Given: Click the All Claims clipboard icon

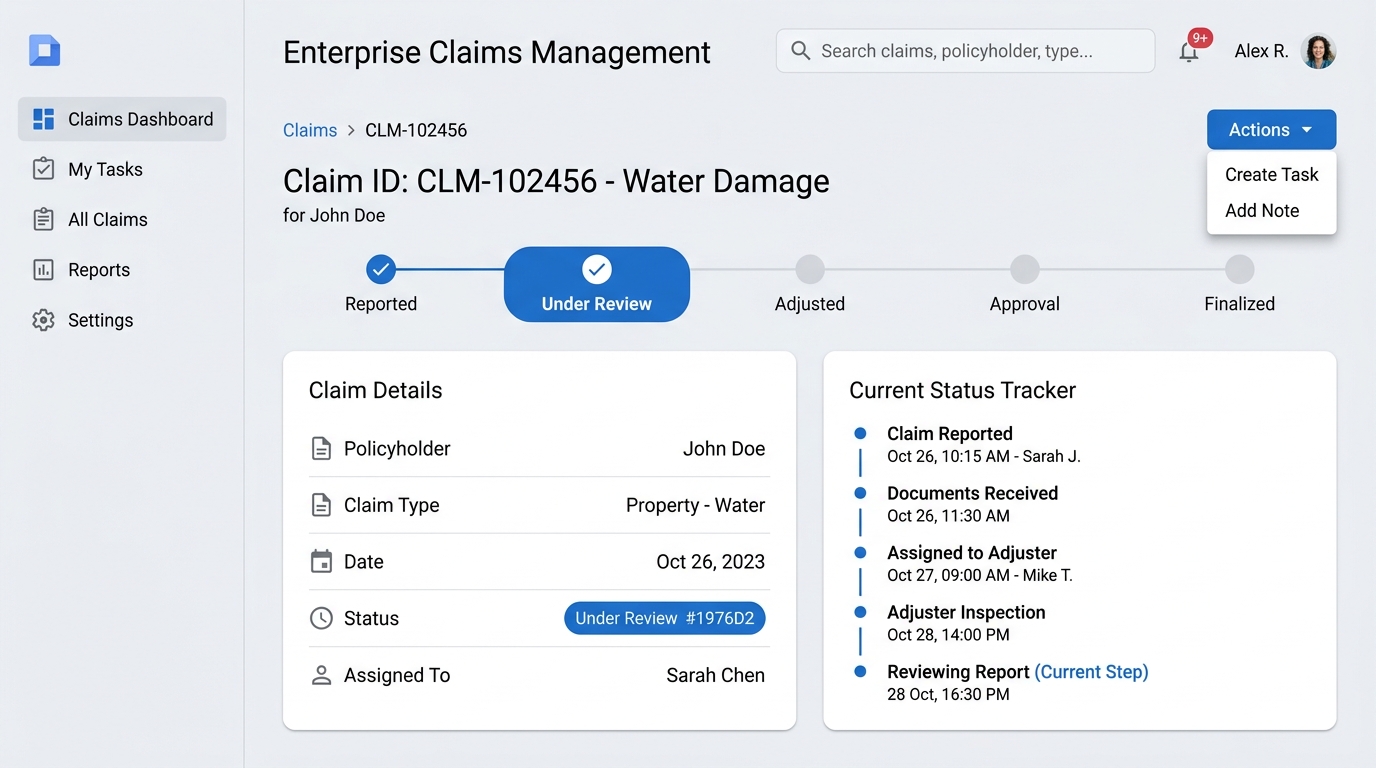Looking at the screenshot, I should point(43,219).
